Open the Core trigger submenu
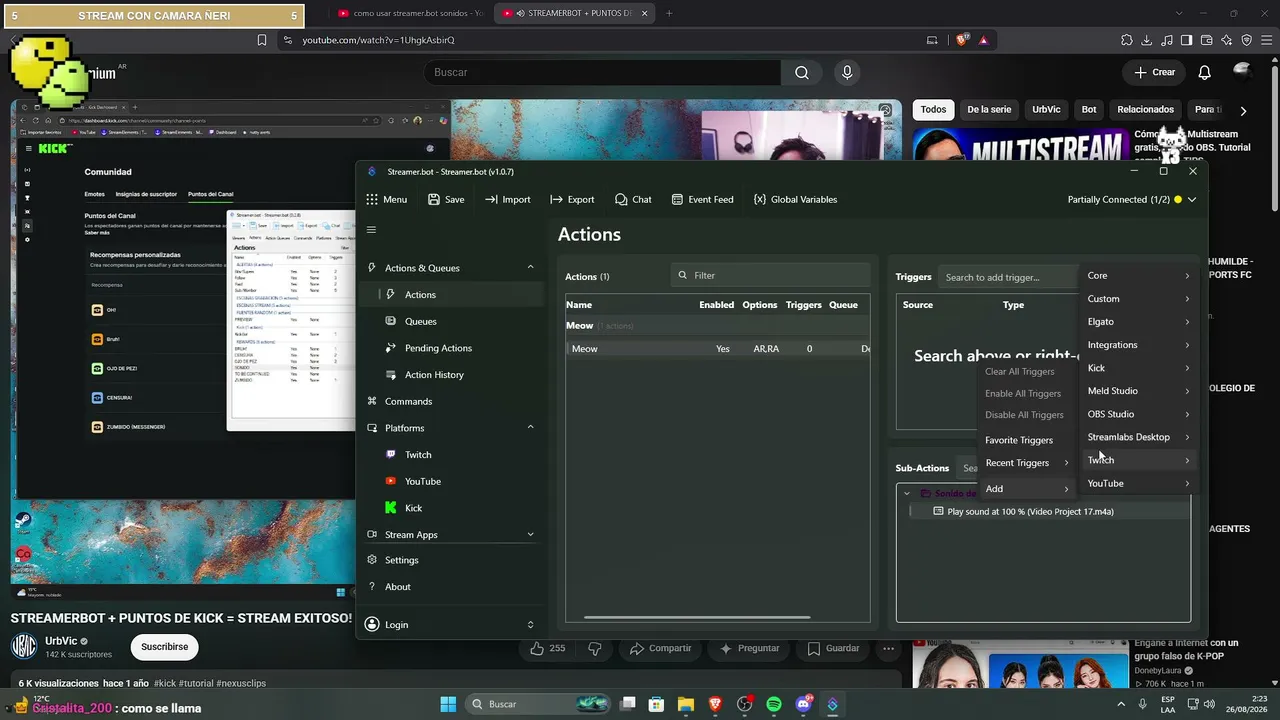The image size is (1280, 720). [x=1139, y=276]
